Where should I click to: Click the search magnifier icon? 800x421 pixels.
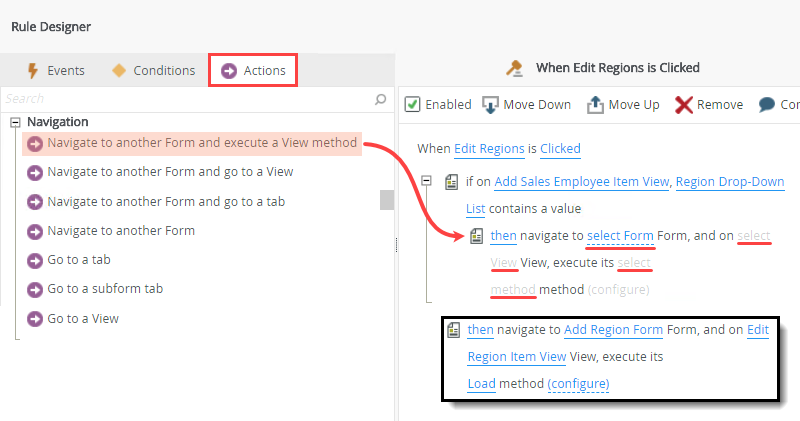click(380, 99)
